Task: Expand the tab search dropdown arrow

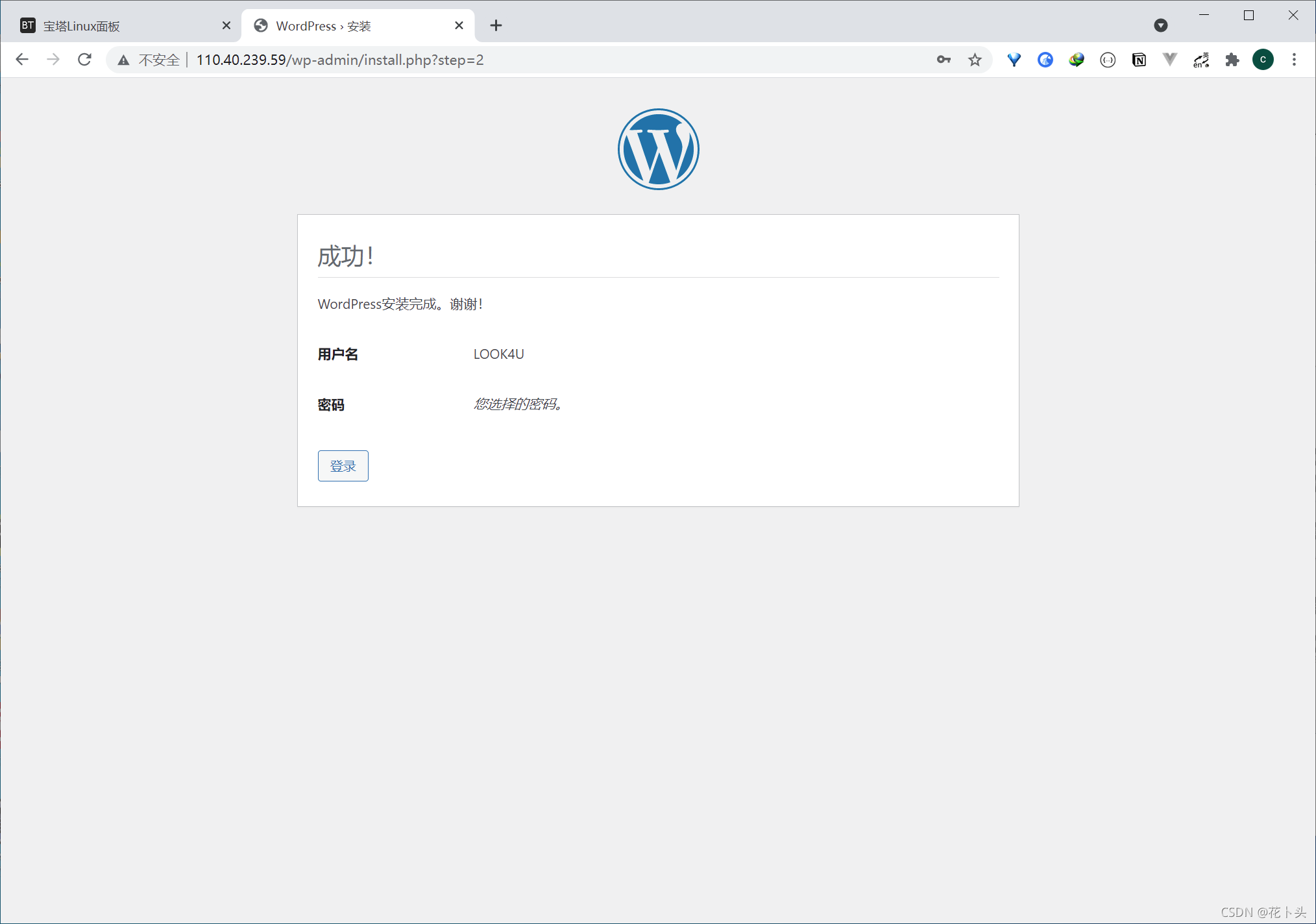Action: (x=1161, y=25)
